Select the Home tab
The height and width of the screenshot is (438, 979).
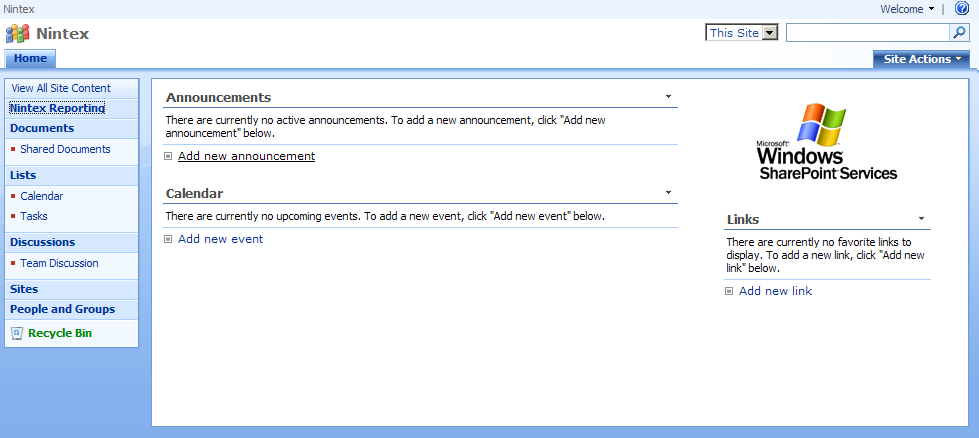(x=30, y=59)
